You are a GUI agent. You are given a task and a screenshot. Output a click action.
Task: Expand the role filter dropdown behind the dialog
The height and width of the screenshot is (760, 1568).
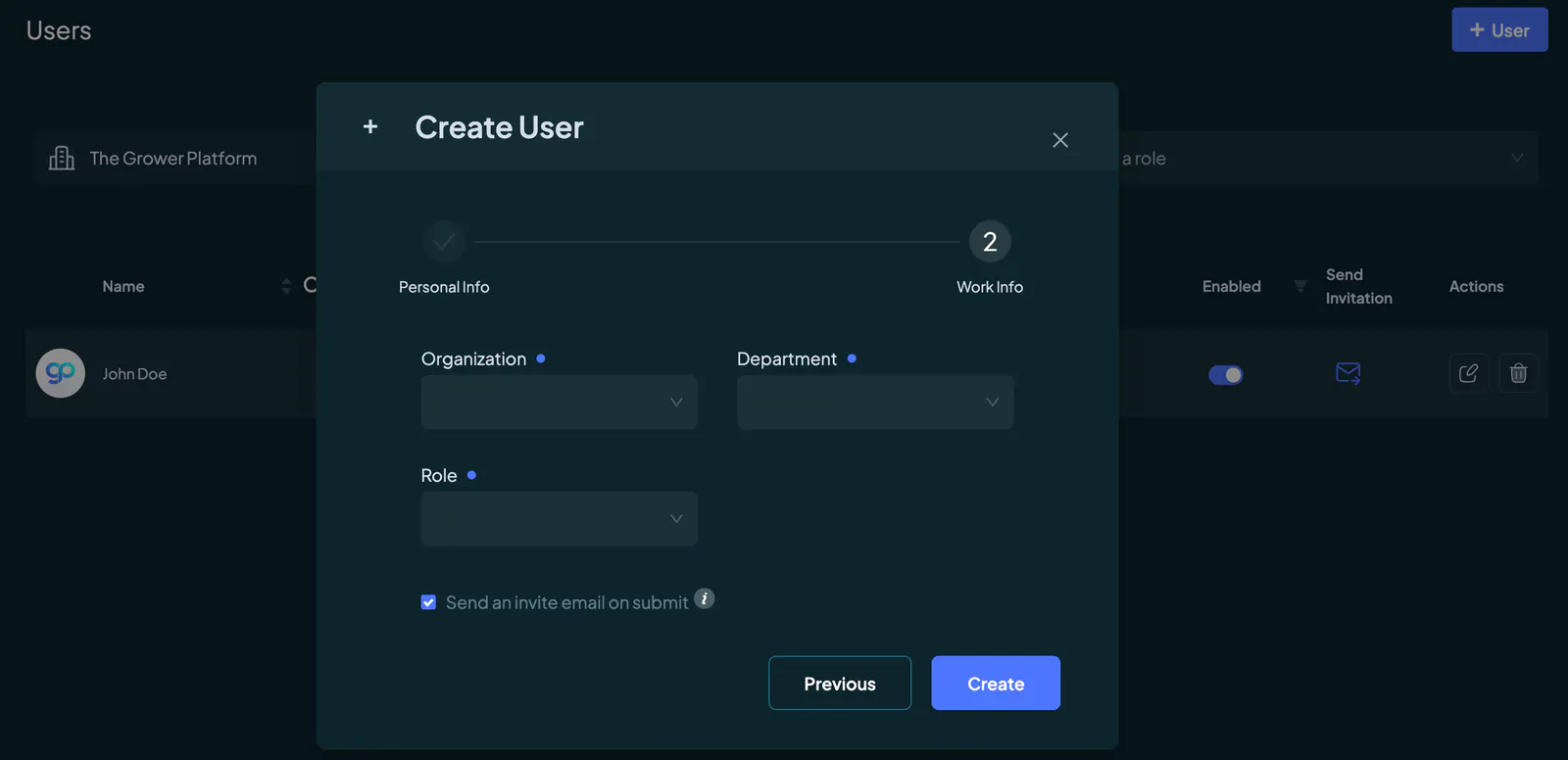pos(1517,158)
